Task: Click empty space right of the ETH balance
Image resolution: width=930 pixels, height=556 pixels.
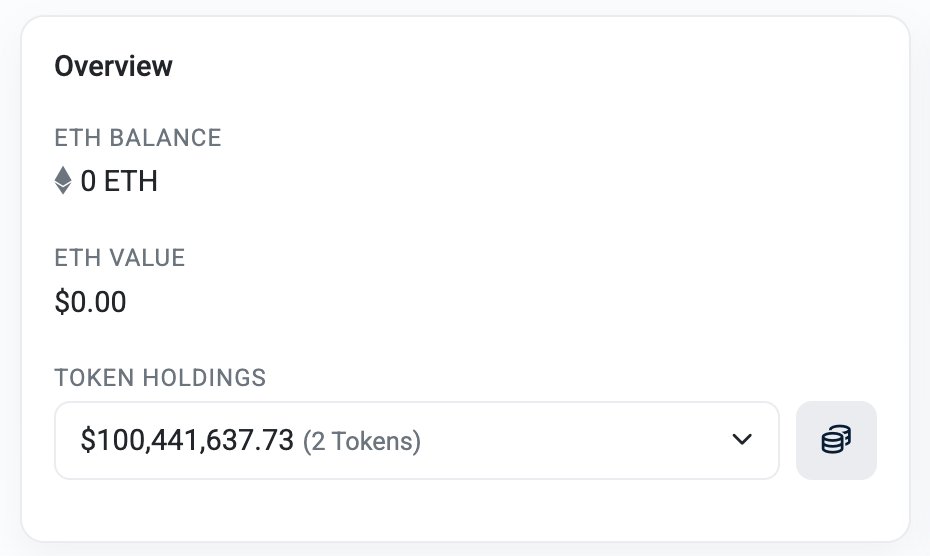Action: [500, 182]
